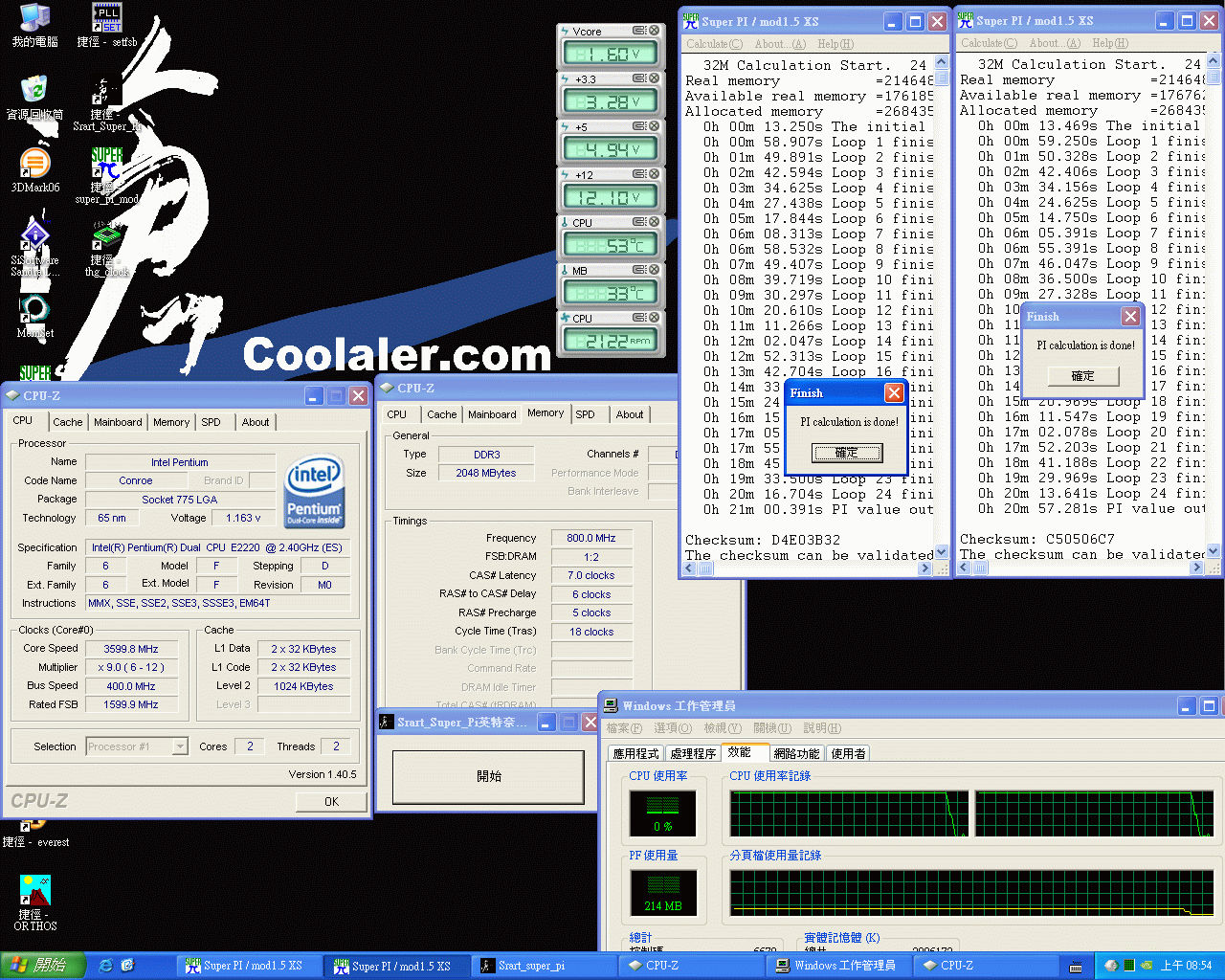Click down arrow of left Super PI scrollbar
1225x980 pixels.
click(x=941, y=552)
